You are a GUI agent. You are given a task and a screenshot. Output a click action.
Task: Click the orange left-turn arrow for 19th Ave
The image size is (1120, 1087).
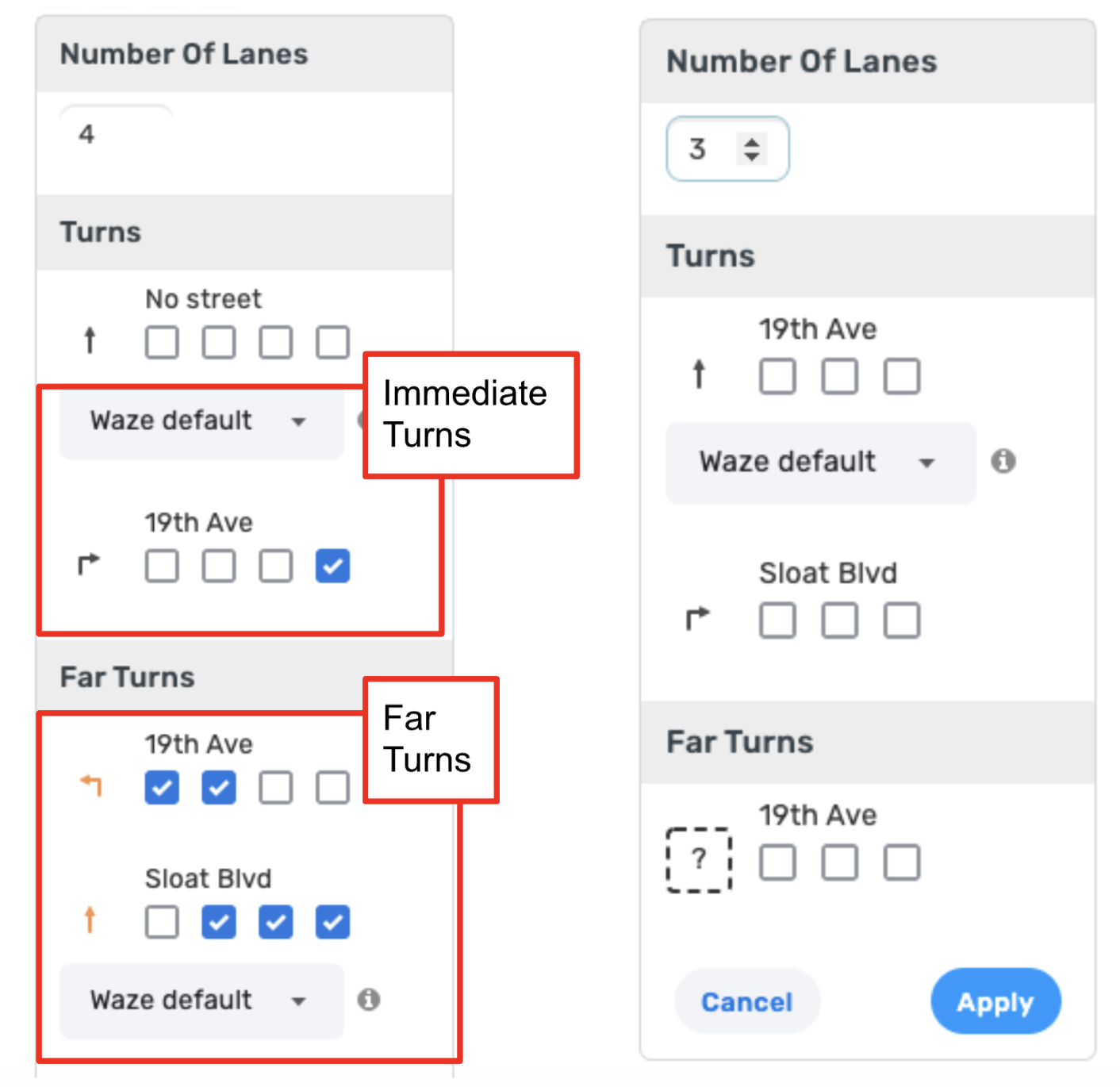(91, 785)
